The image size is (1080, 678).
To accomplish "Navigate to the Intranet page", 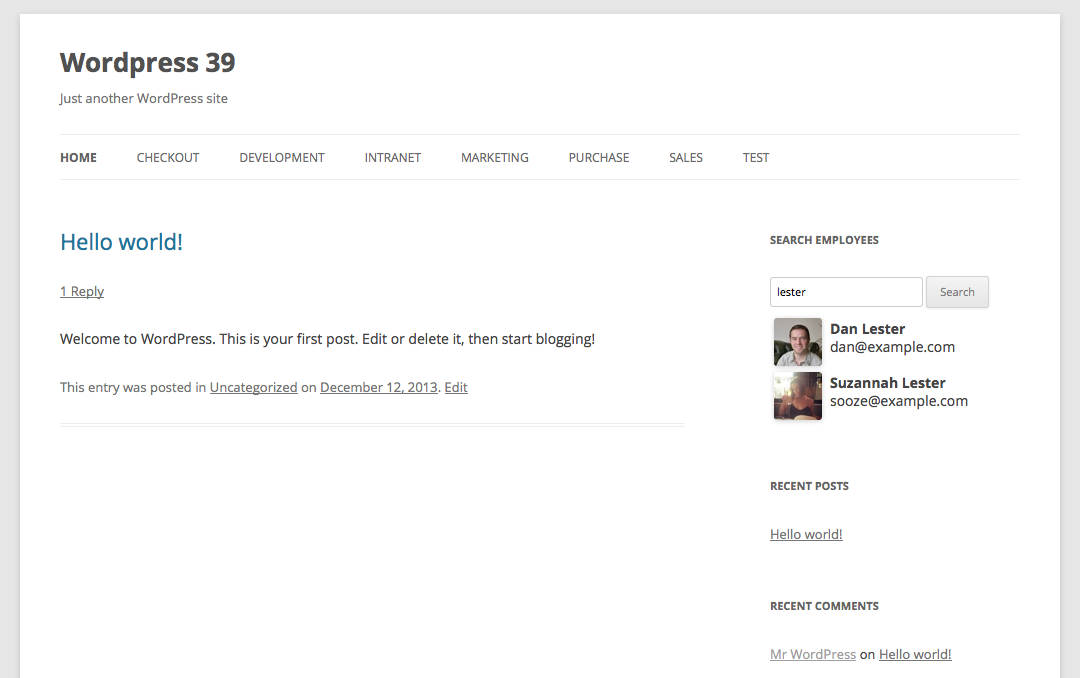I will (392, 157).
